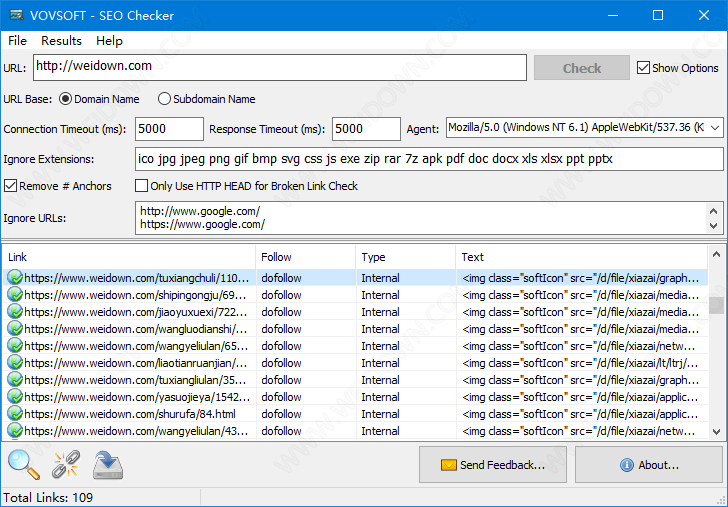
Task: Click the Response Timeout input field
Action: [366, 129]
